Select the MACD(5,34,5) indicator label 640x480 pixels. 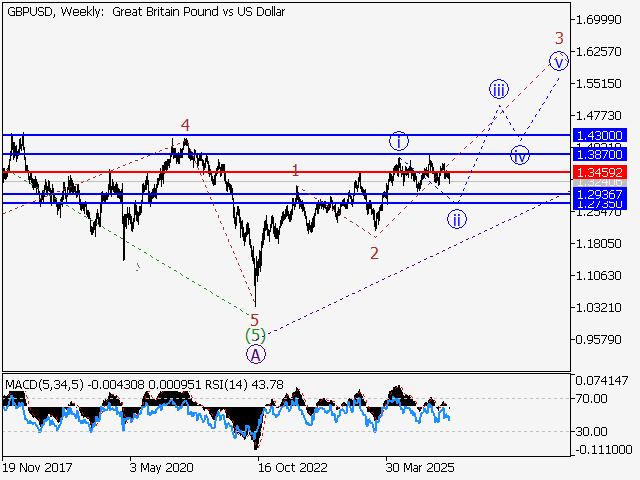44,384
